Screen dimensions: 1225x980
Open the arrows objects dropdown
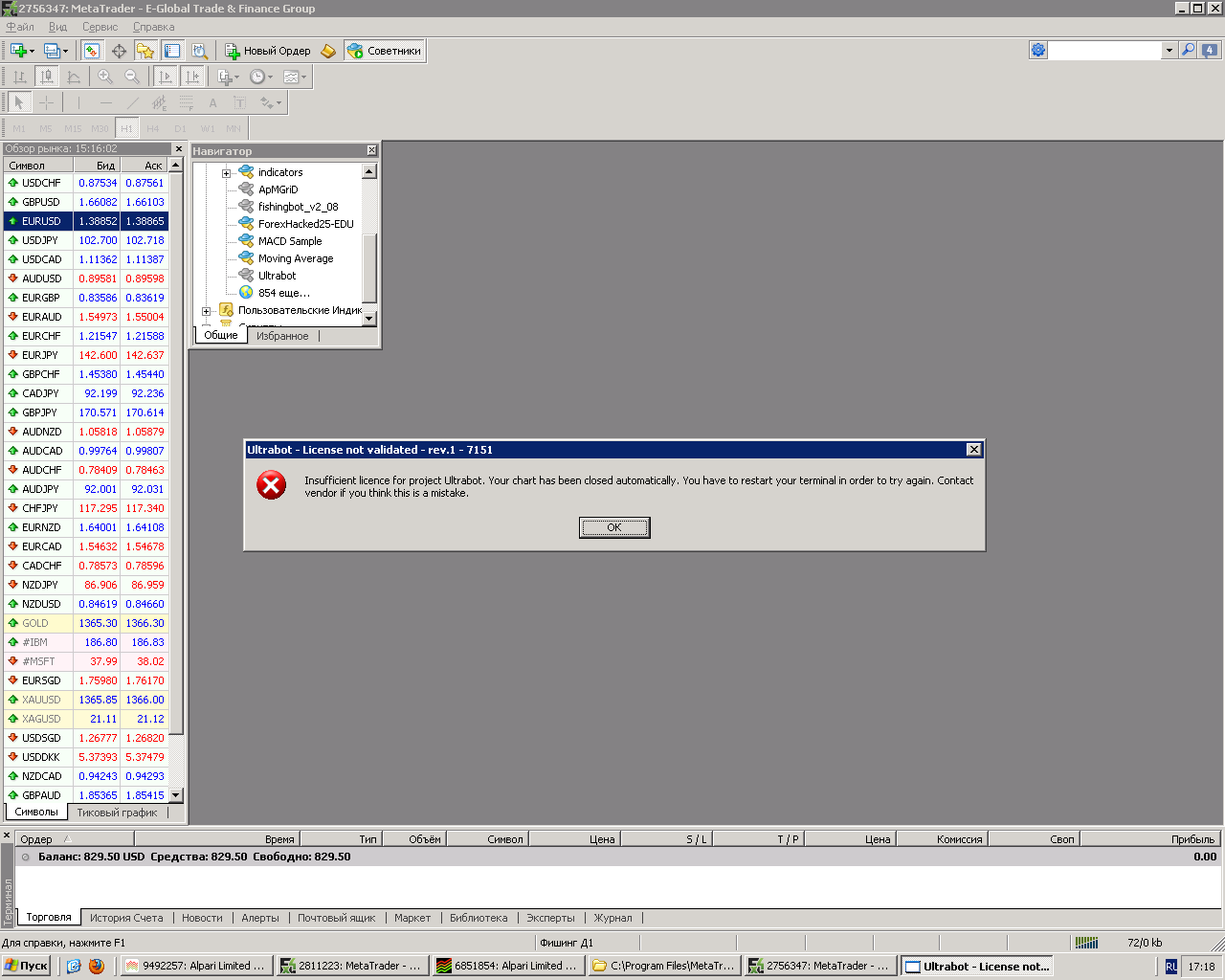pyautogui.click(x=278, y=102)
